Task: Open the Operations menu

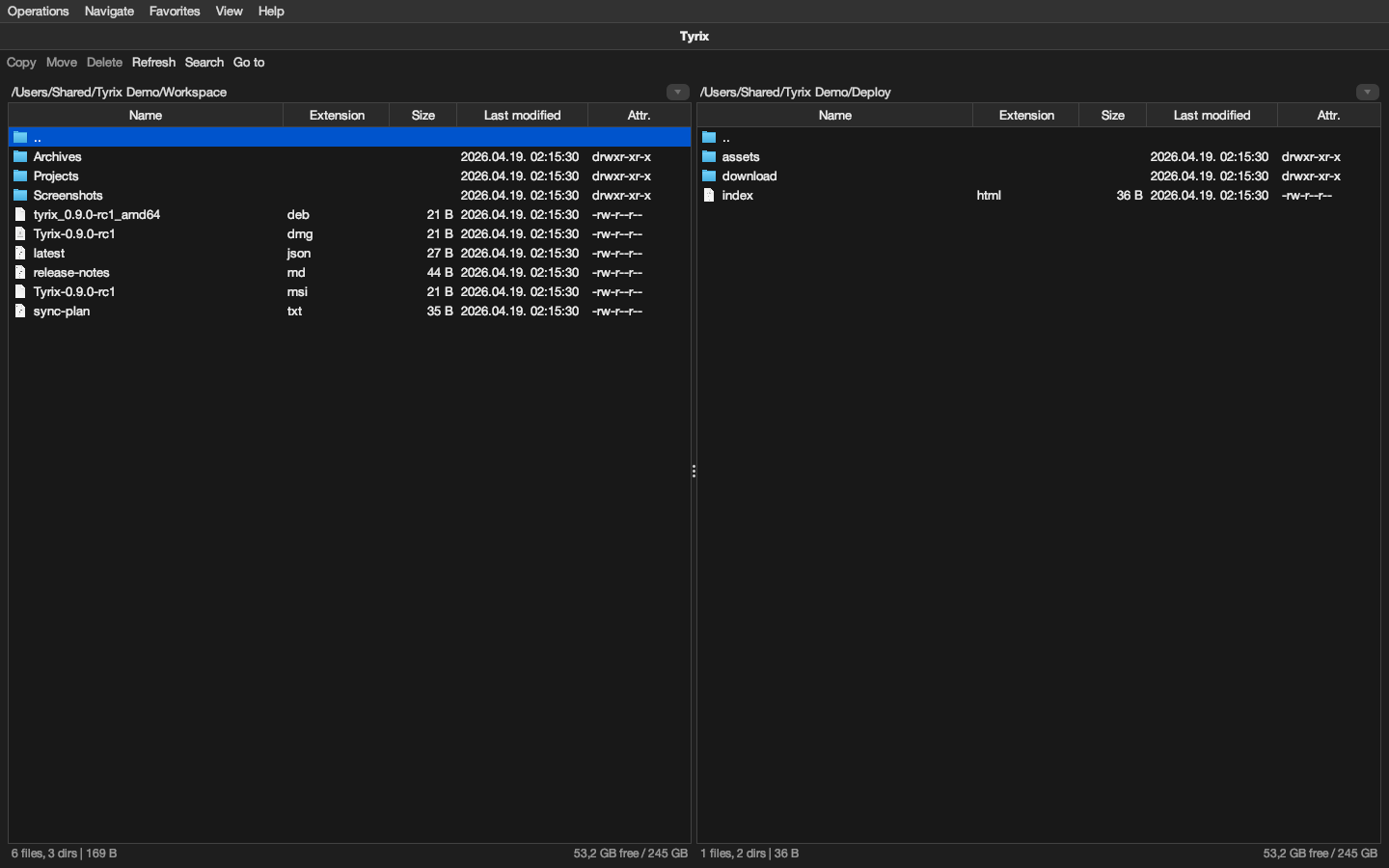Action: [x=38, y=11]
